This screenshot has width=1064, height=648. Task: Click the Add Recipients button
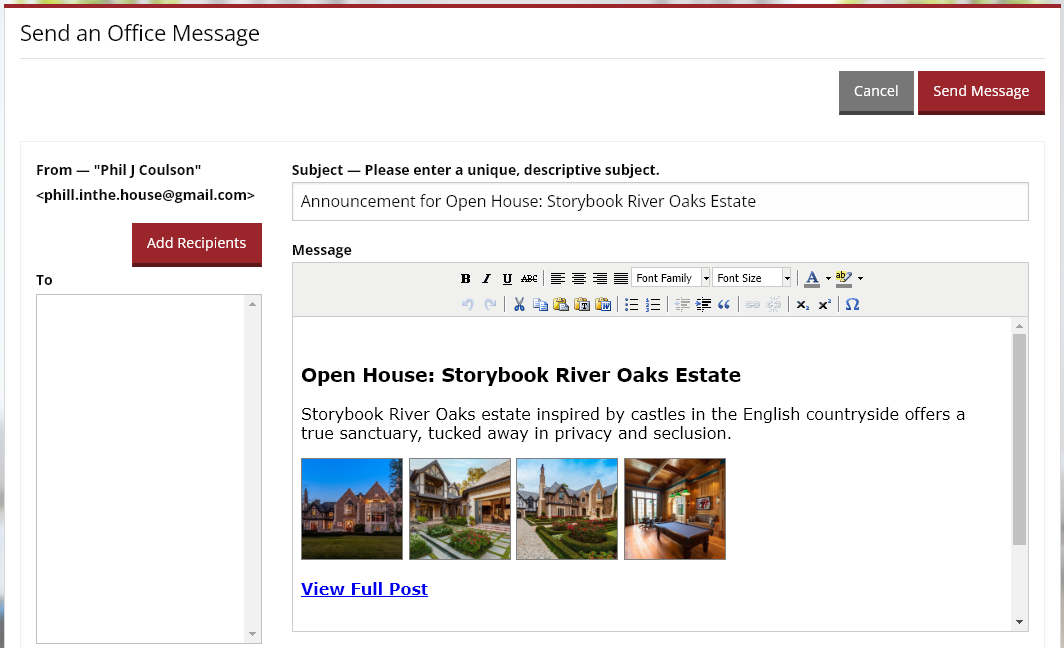[196, 243]
